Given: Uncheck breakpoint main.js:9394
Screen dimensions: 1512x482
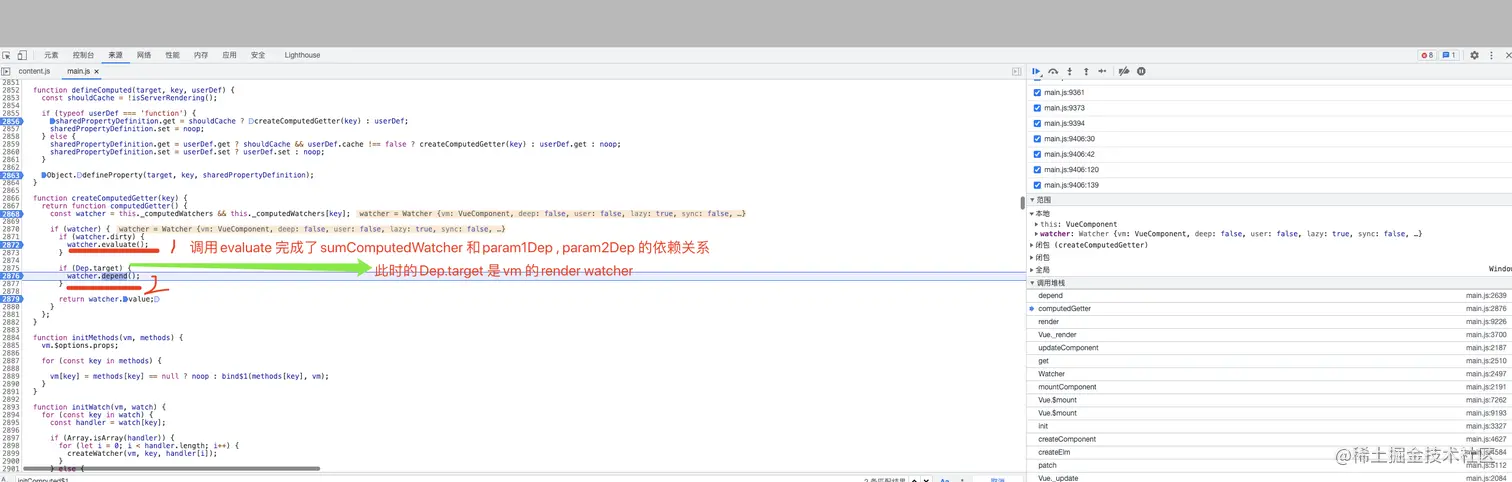Looking at the screenshot, I should (1037, 123).
